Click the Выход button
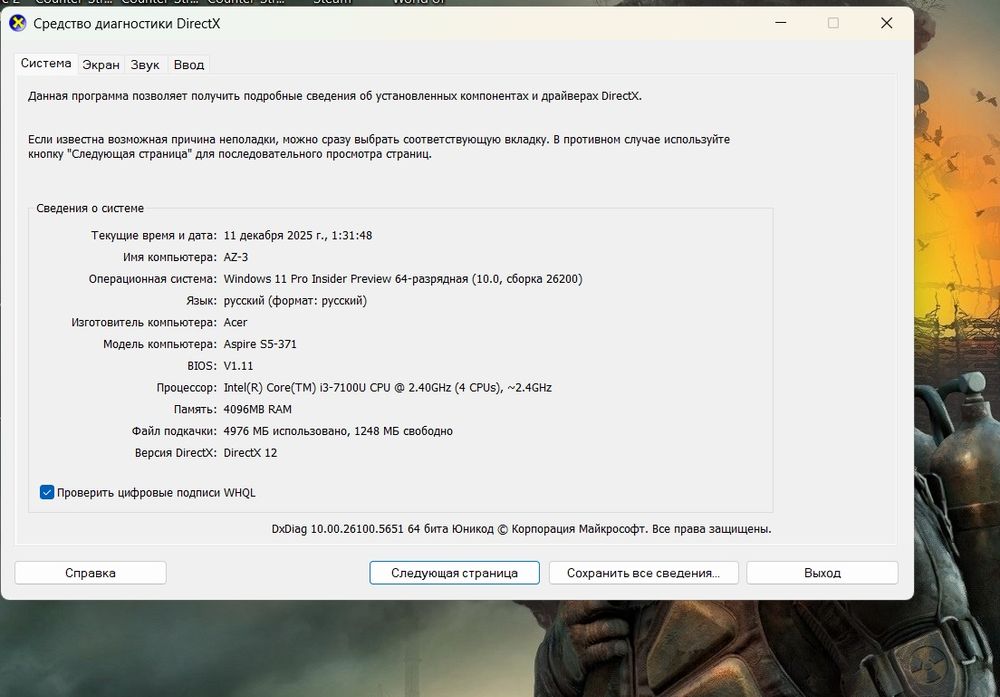This screenshot has width=1000, height=697. click(822, 573)
